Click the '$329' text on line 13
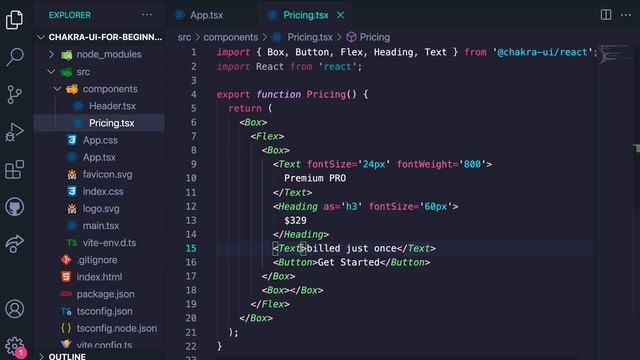The height and width of the screenshot is (360, 640). (x=295, y=220)
